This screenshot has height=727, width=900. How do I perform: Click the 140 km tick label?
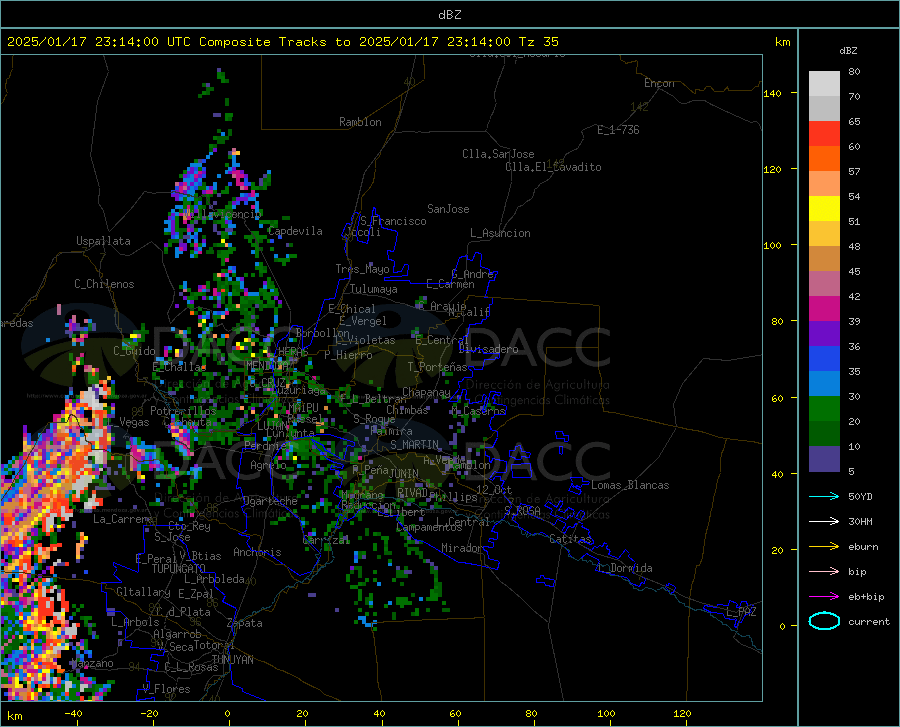(x=772, y=93)
